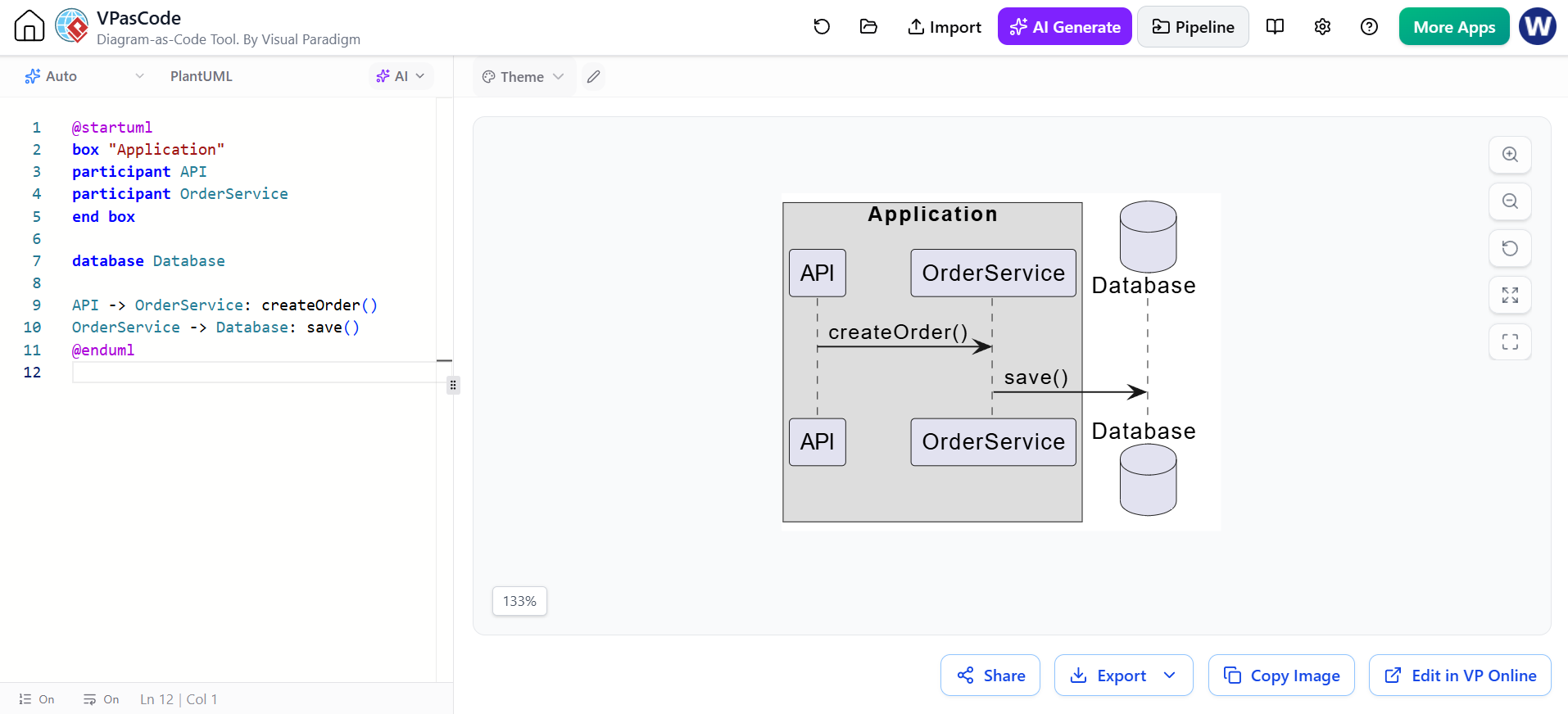Screen dimensions: 1568x714
Task: Click the pencil edit icon beside Theme
Action: tap(594, 77)
